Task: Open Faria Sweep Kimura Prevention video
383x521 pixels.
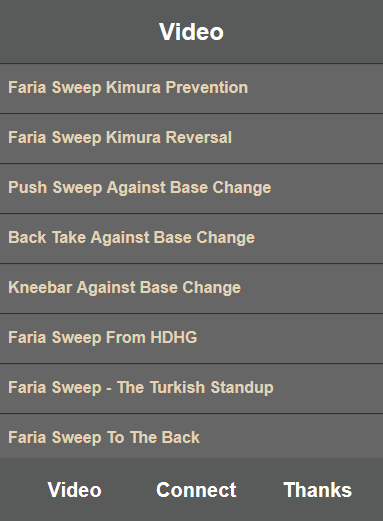Action: (191, 88)
